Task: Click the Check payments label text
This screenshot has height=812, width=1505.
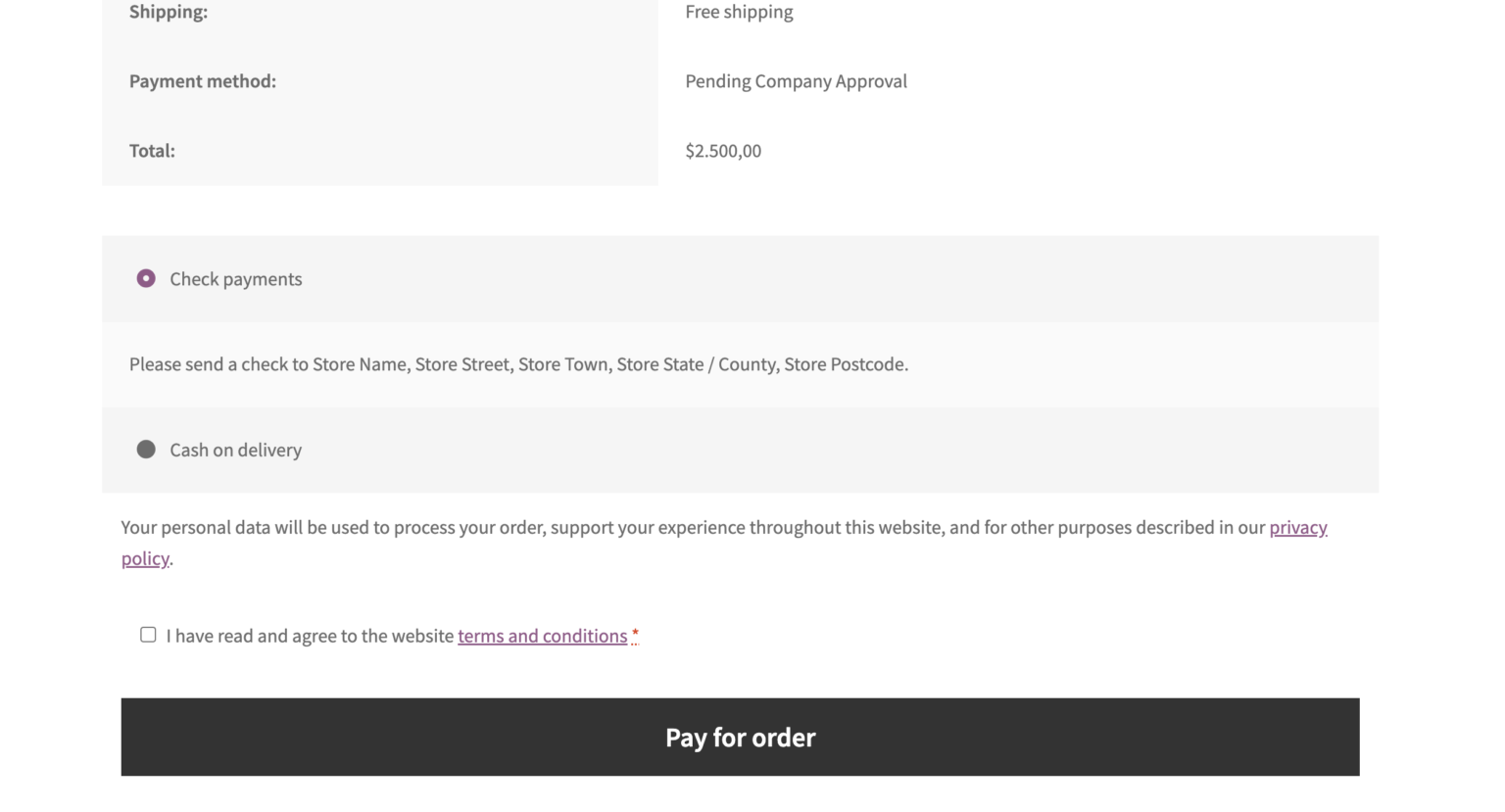Action: 235,279
